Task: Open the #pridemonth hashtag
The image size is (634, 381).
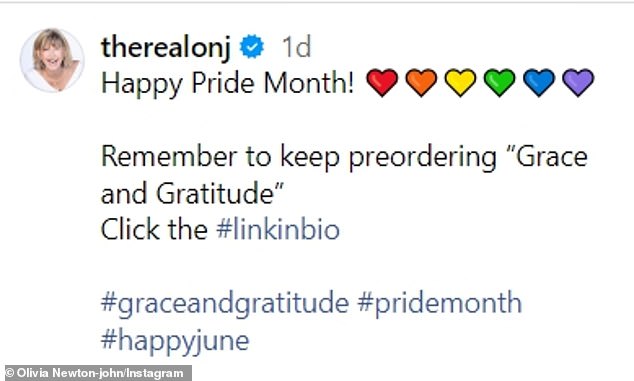Action: (440, 304)
